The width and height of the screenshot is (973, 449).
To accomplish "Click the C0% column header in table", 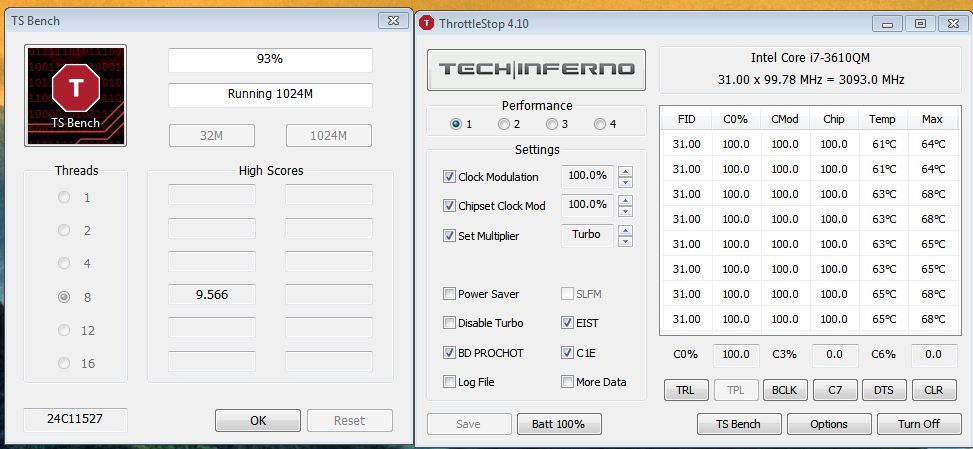I will click(735, 119).
